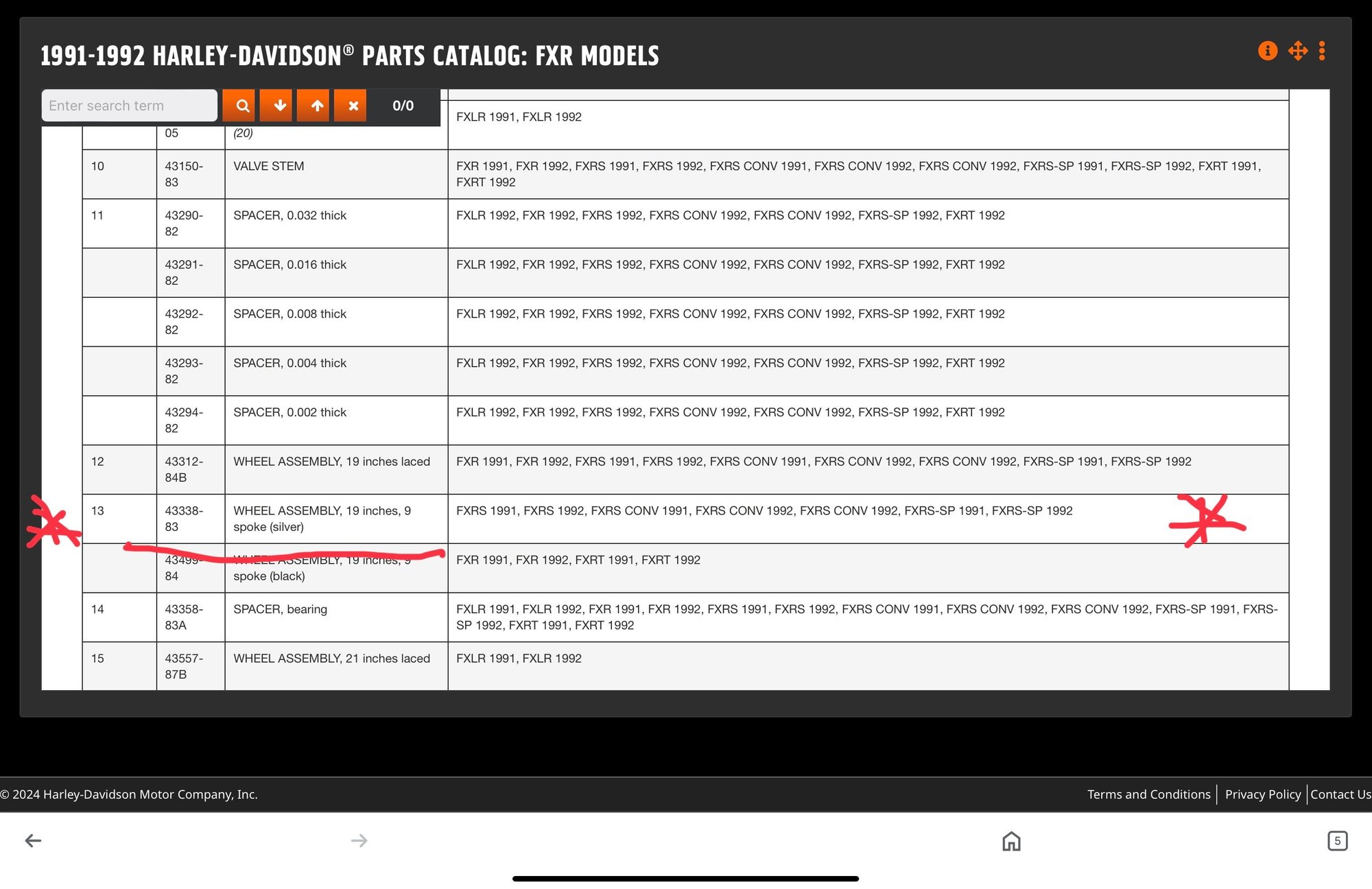
Task: Open the tab count button showing 5
Action: (1336, 840)
